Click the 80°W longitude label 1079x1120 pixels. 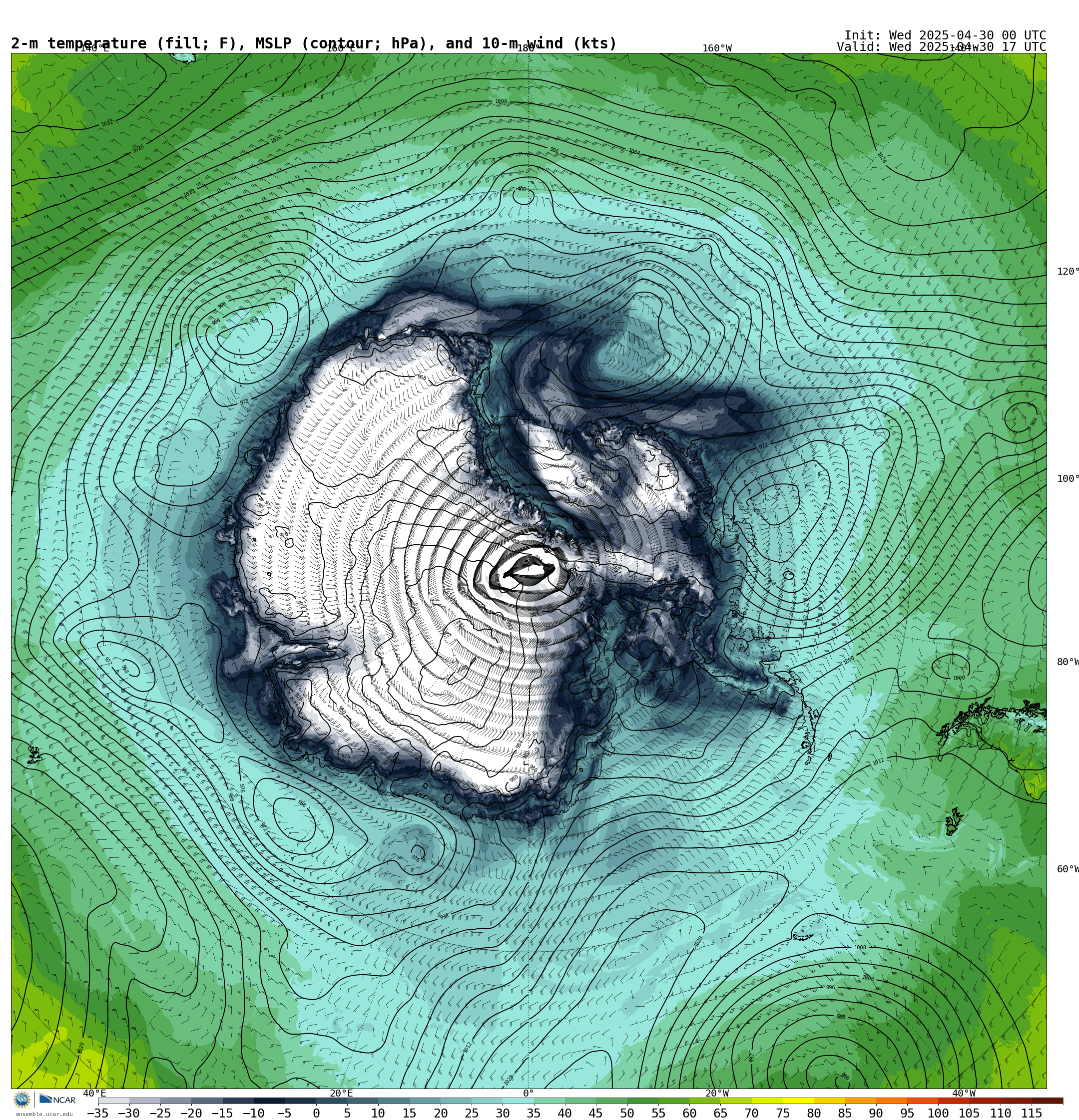point(1068,662)
